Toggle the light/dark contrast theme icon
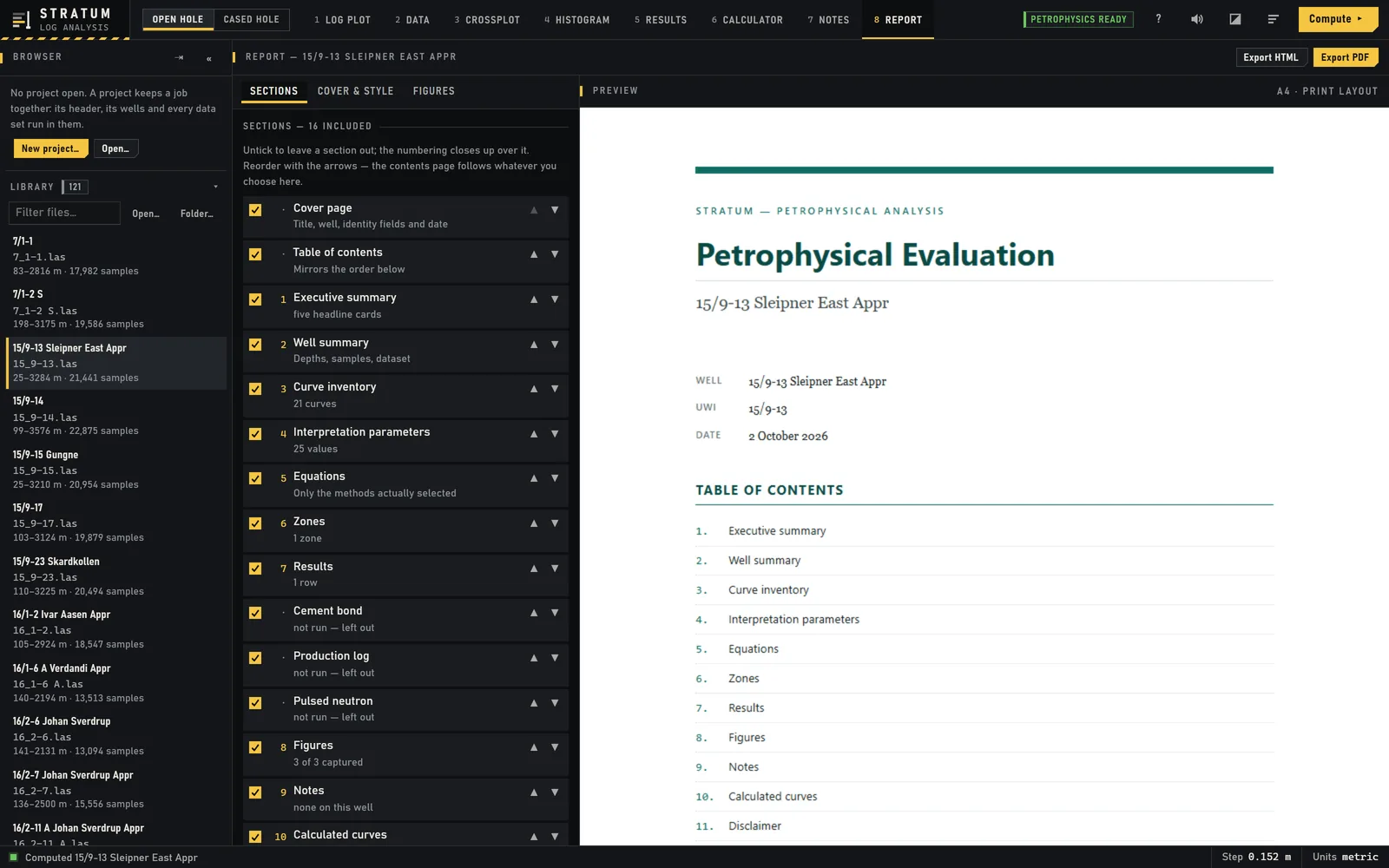 click(1234, 19)
